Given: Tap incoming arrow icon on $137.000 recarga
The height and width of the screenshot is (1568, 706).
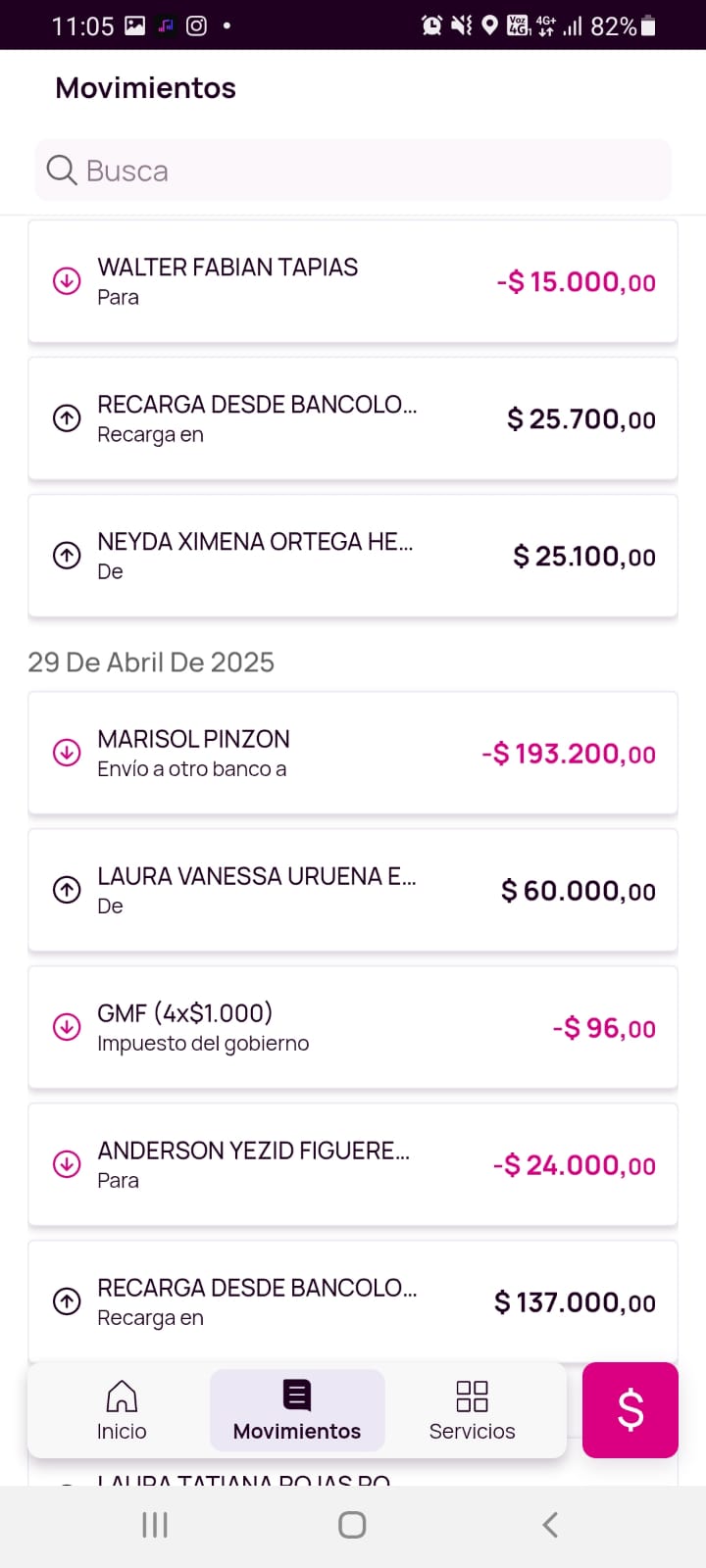Looking at the screenshot, I should 67,1301.
